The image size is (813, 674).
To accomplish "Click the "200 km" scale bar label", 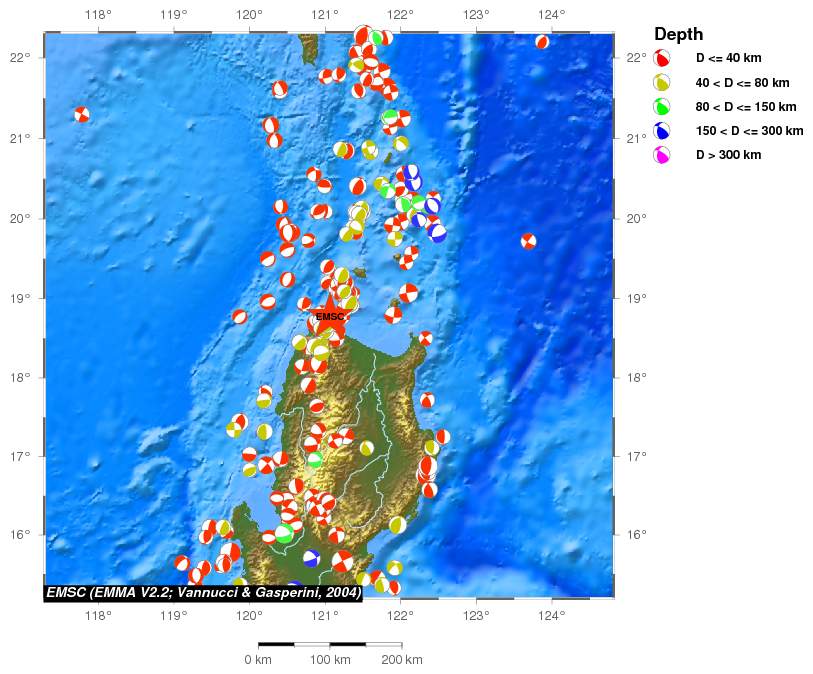I will point(401,660).
